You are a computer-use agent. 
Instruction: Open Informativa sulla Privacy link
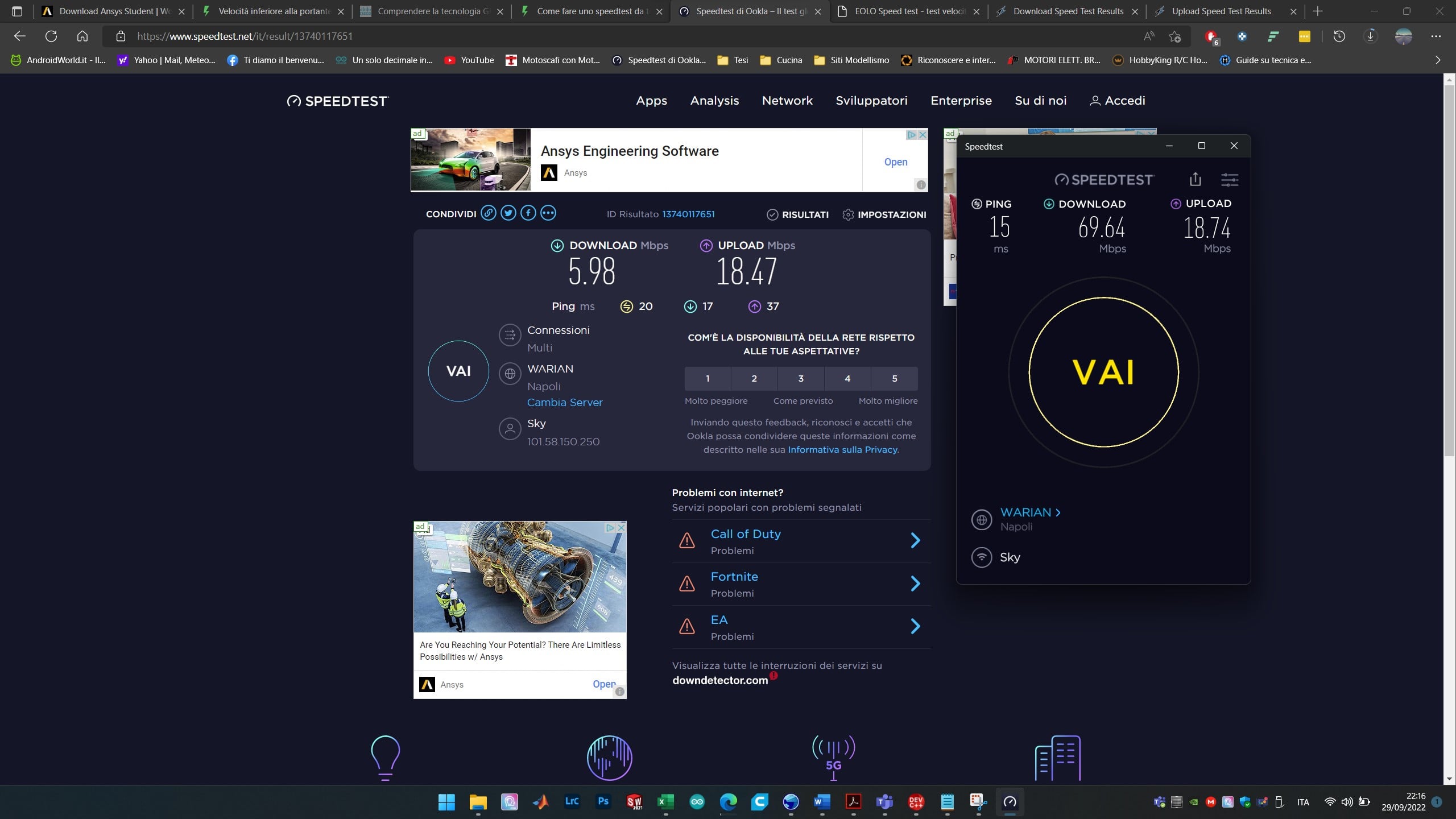click(x=842, y=449)
